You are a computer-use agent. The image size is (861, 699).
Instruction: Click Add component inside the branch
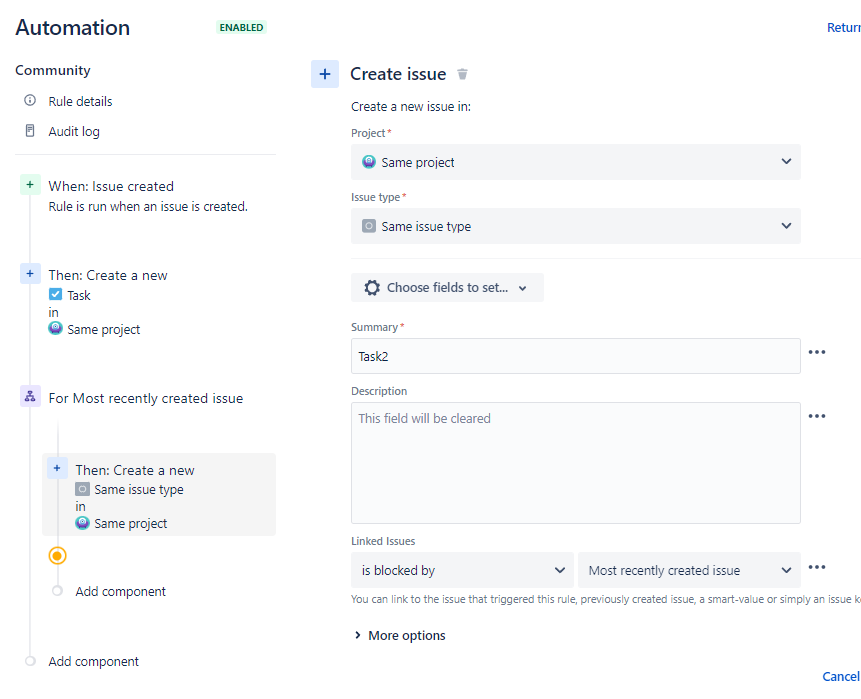[x=120, y=591]
